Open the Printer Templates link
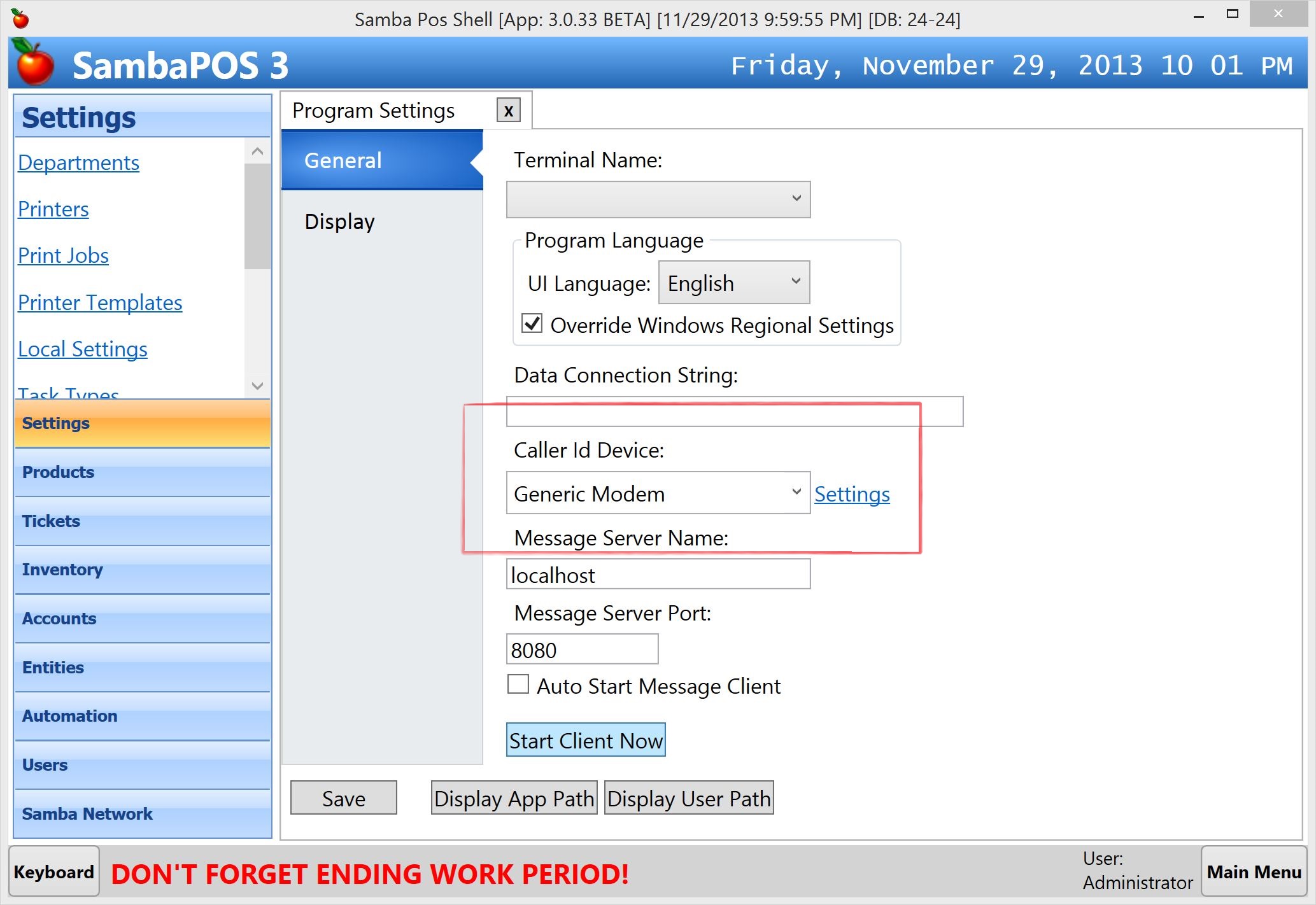This screenshot has width=1316, height=905. click(x=100, y=303)
